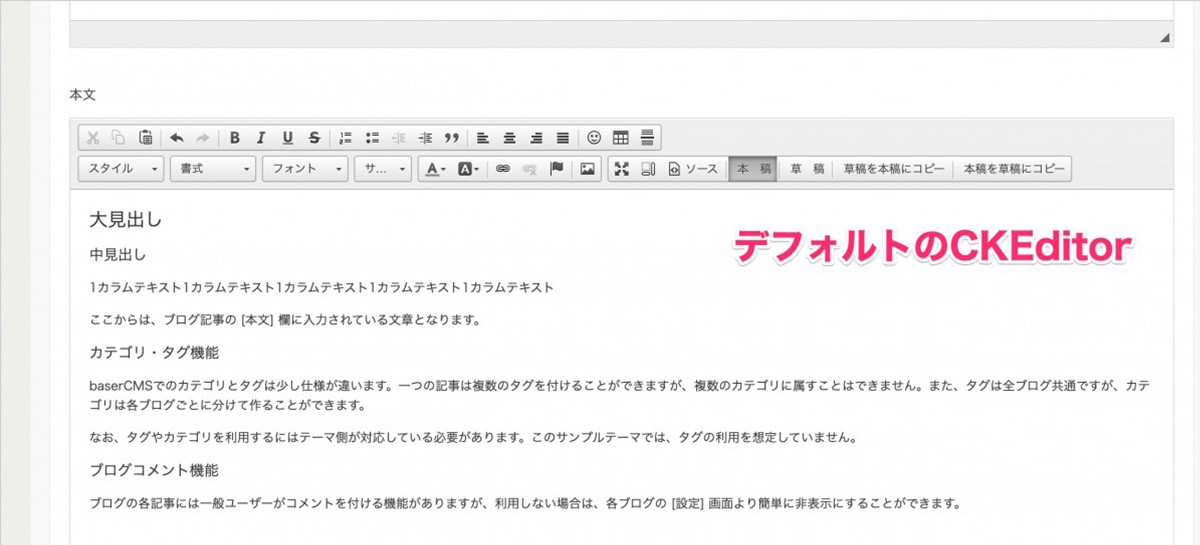
Task: Select the 草稿 draft tab
Action: click(x=807, y=169)
